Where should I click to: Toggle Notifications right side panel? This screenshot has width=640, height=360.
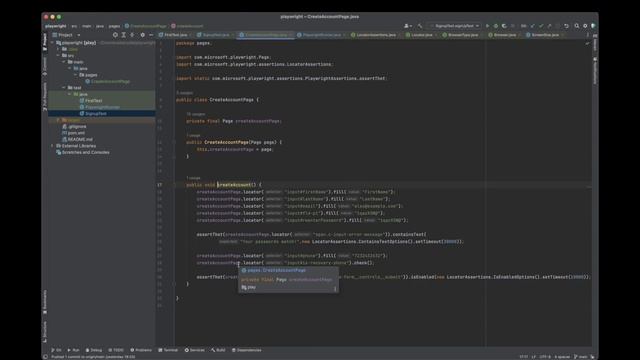595,71
